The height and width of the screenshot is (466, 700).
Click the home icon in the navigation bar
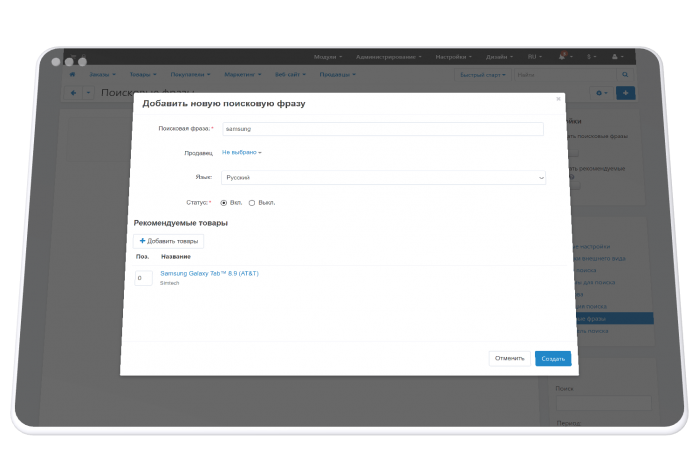coord(72,74)
